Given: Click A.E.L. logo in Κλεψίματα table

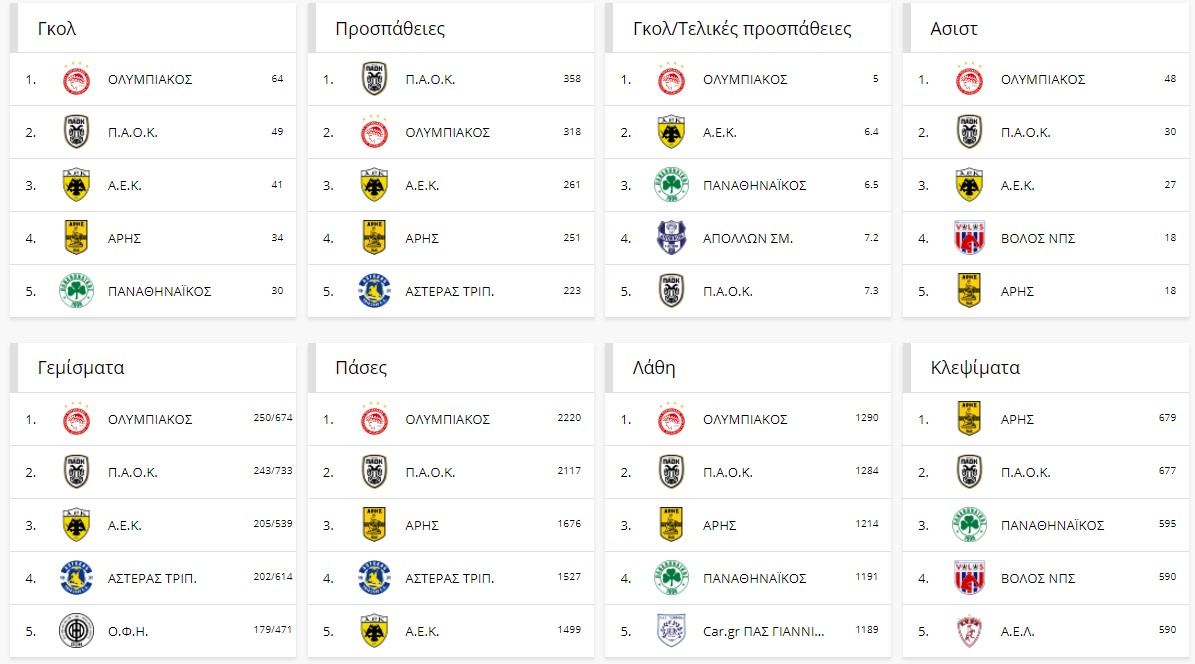Looking at the screenshot, I should 969,630.
